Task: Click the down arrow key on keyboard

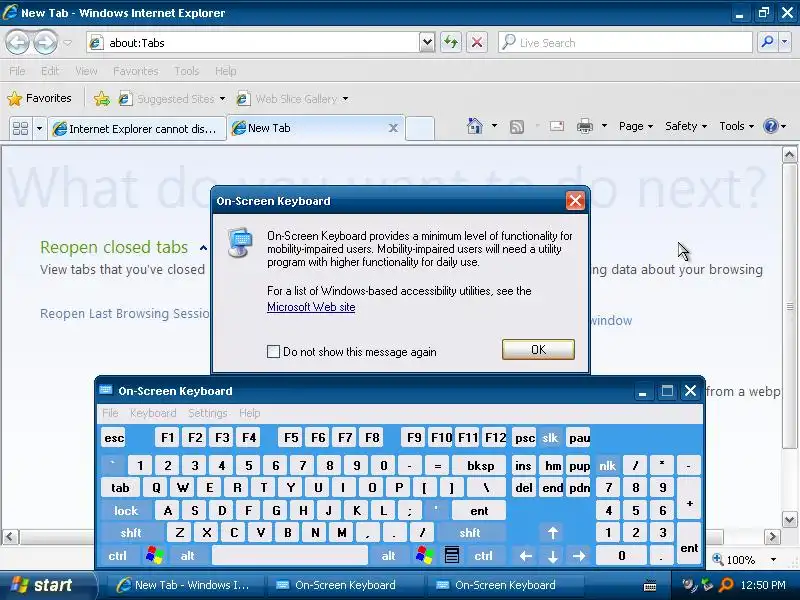Action: (553, 556)
